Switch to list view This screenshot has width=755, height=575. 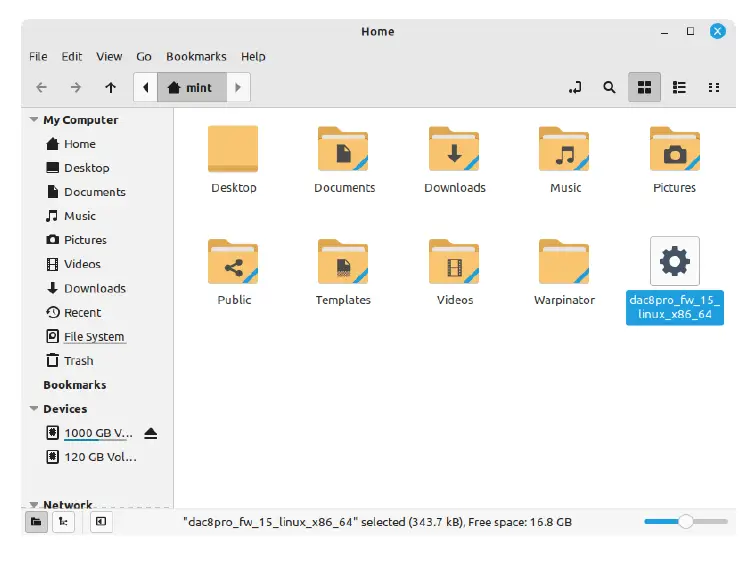click(680, 88)
